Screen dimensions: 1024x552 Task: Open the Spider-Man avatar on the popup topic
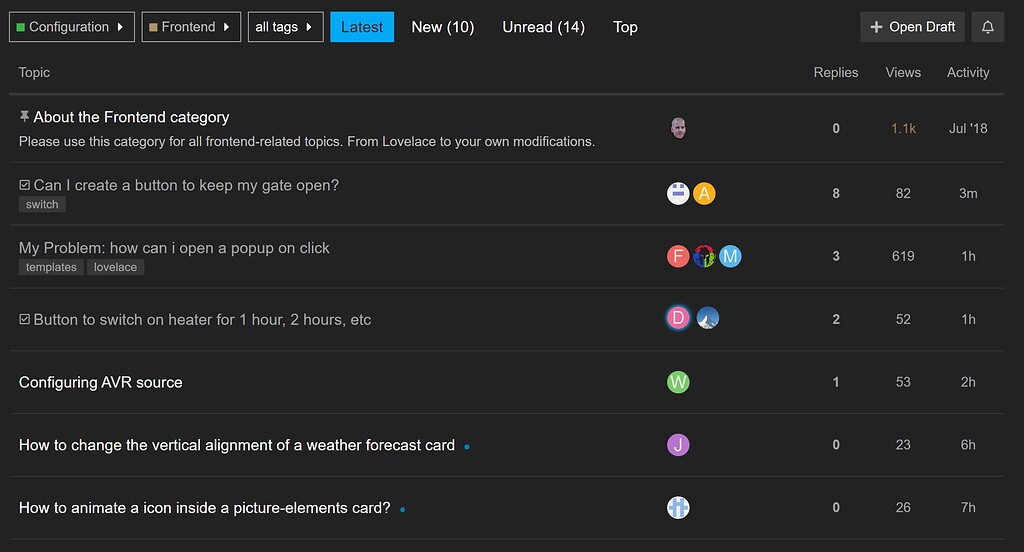pyautogui.click(x=704, y=256)
